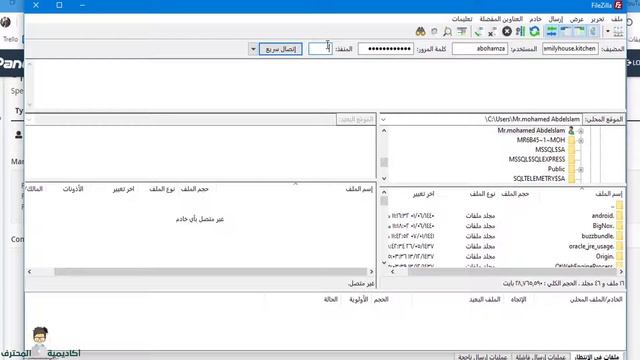Click the local tree vertical scrollbar thumb
This screenshot has width=640, height=360.
point(384,162)
